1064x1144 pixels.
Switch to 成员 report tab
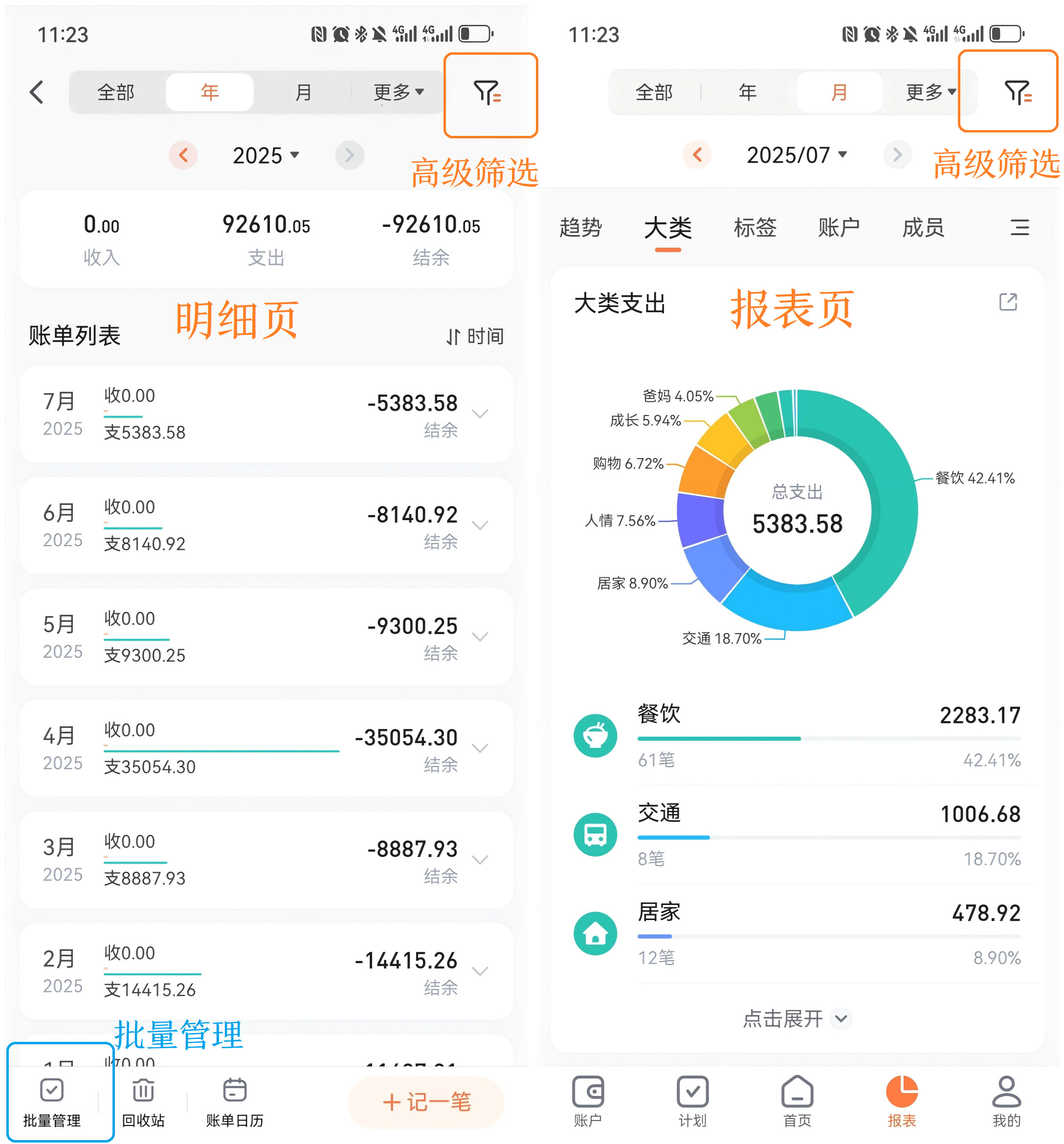pyautogui.click(x=923, y=228)
